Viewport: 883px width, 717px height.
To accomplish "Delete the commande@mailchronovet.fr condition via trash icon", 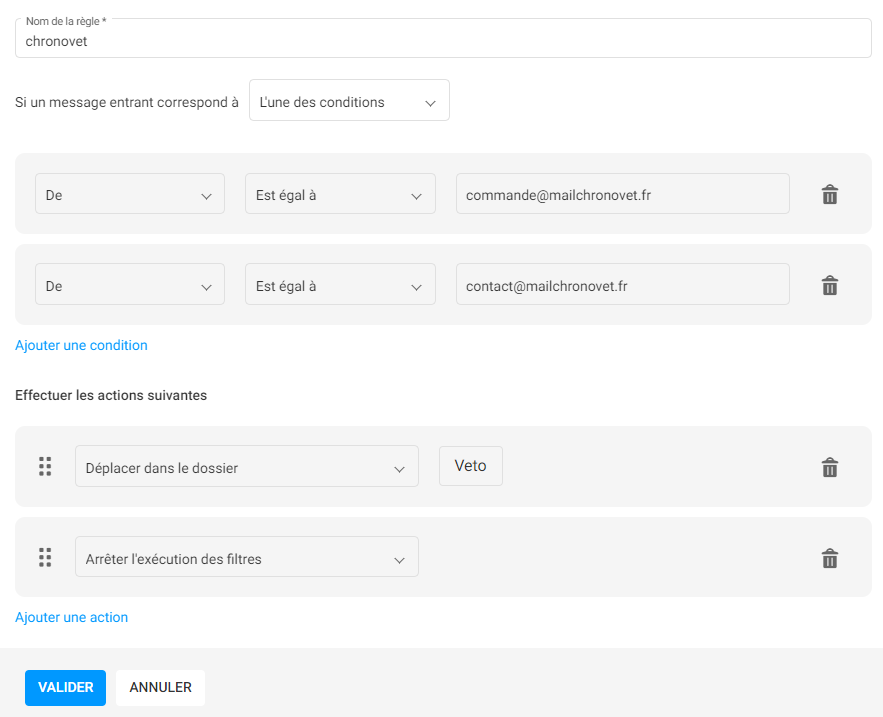I will (830, 194).
